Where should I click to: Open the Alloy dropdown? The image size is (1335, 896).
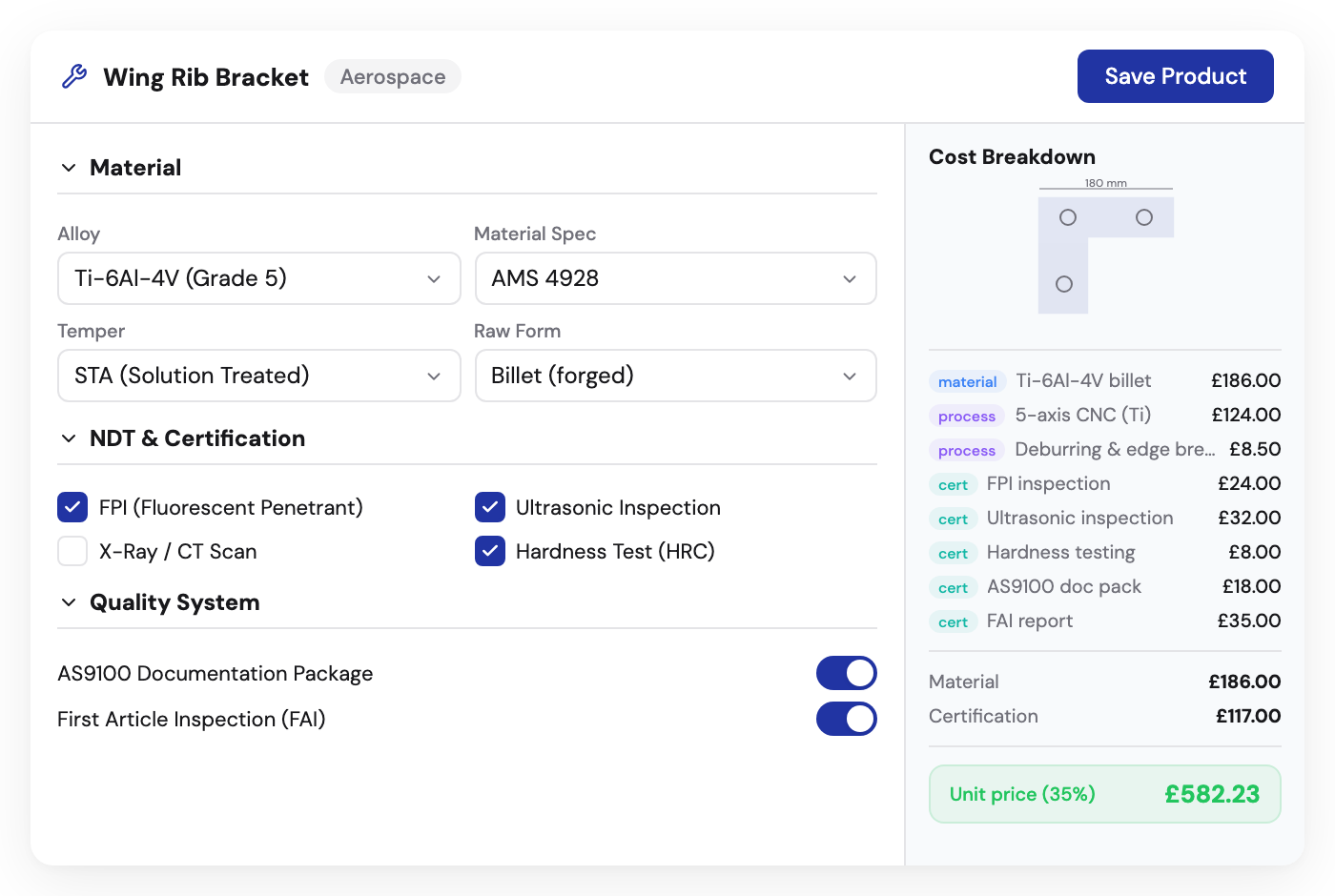coord(258,278)
